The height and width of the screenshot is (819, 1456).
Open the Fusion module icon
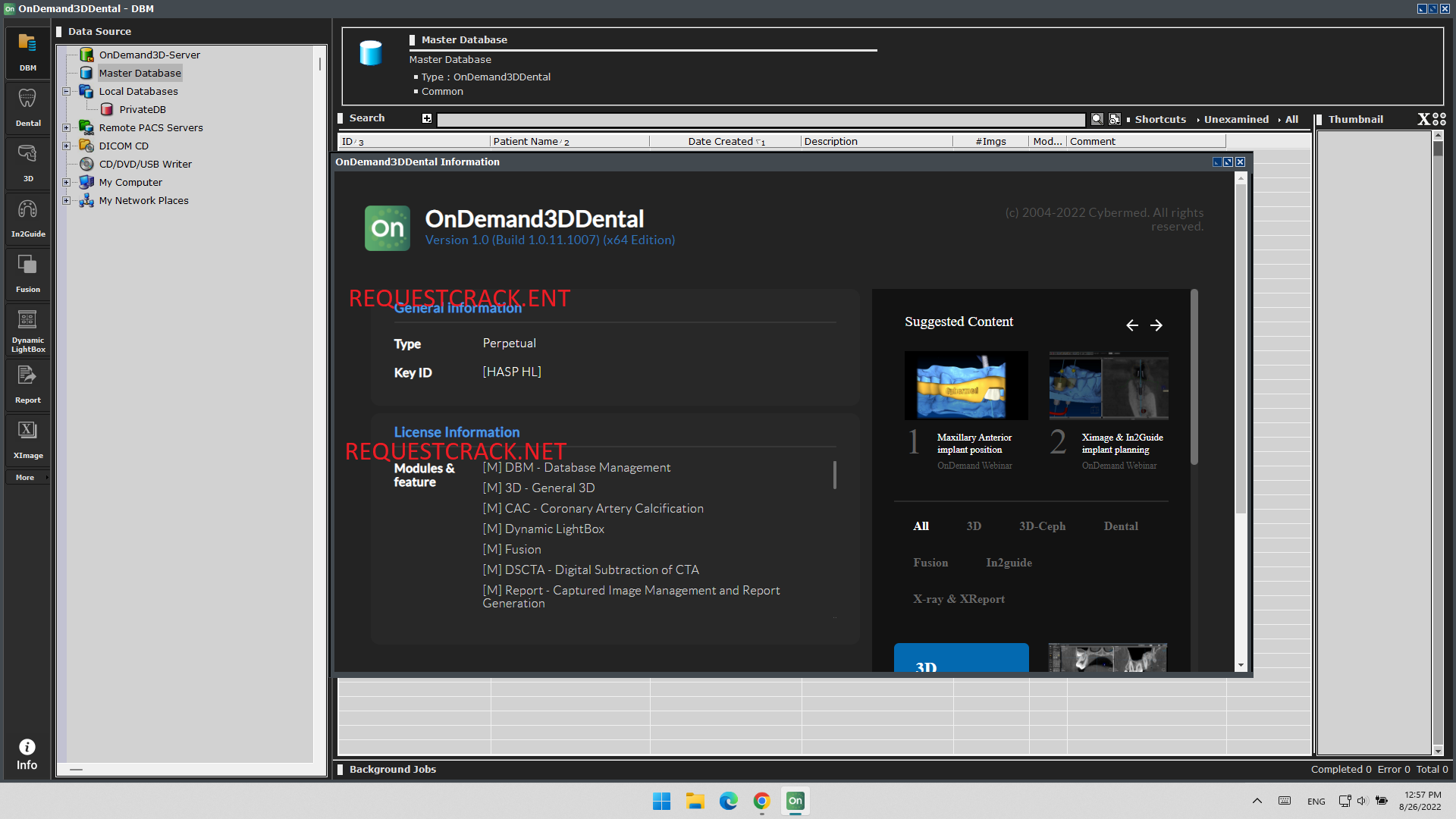click(27, 271)
